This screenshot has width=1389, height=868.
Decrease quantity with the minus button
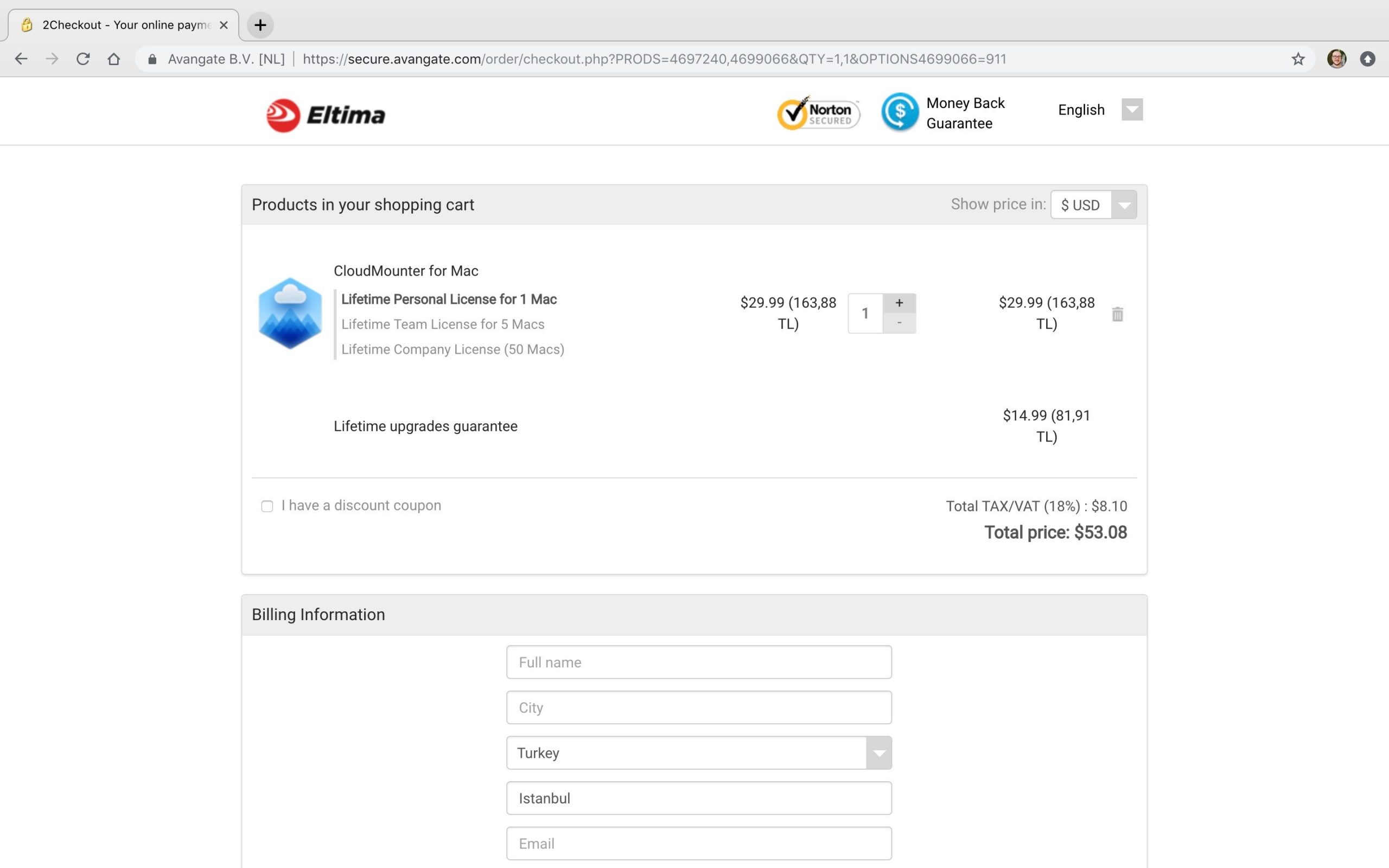coord(899,323)
